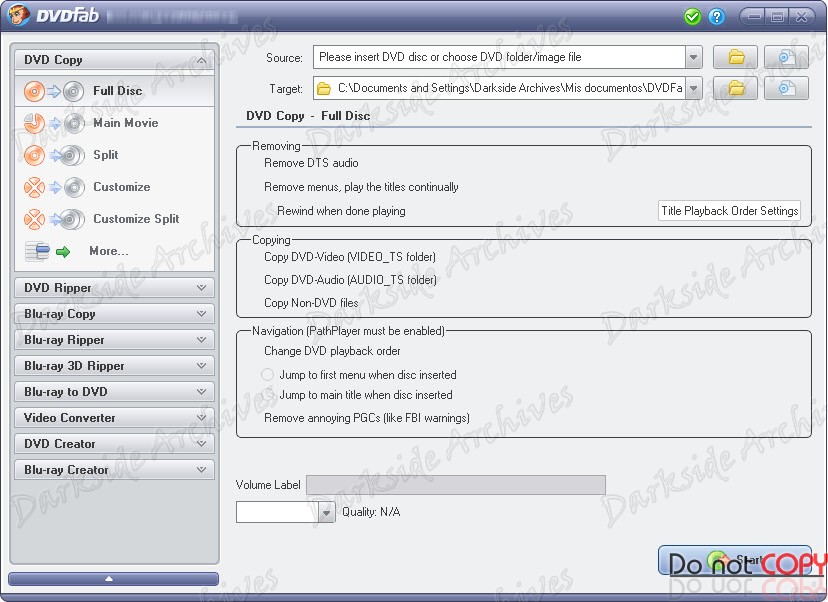Open More... copy modes
This screenshot has width=828, height=602.
(115, 251)
